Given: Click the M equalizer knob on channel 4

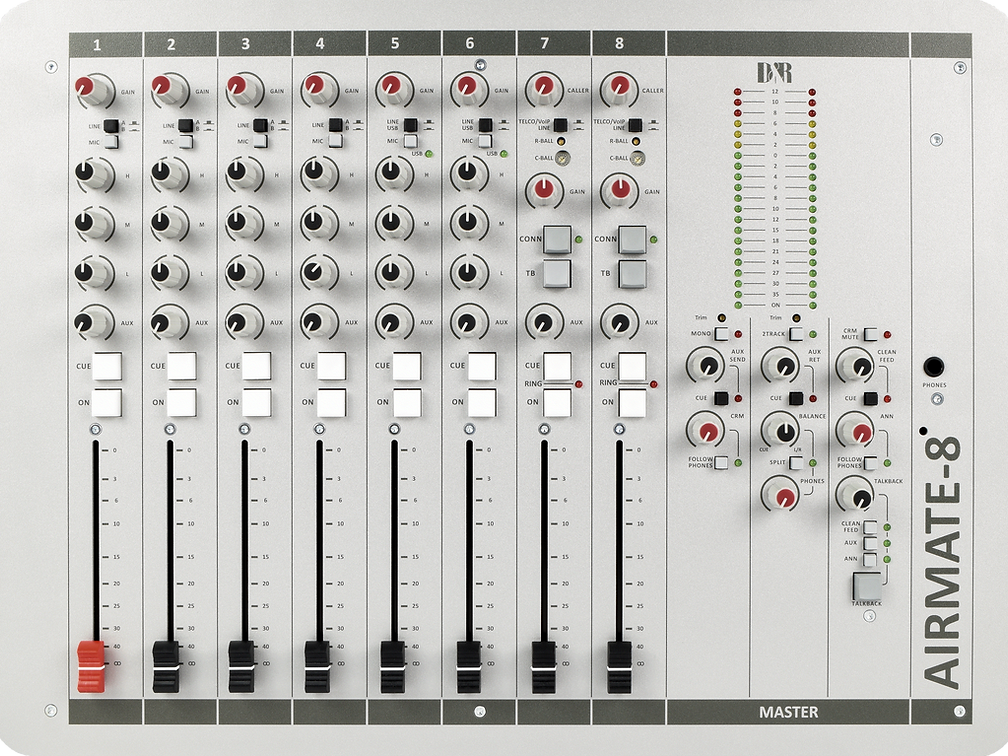Looking at the screenshot, I should point(319,224).
